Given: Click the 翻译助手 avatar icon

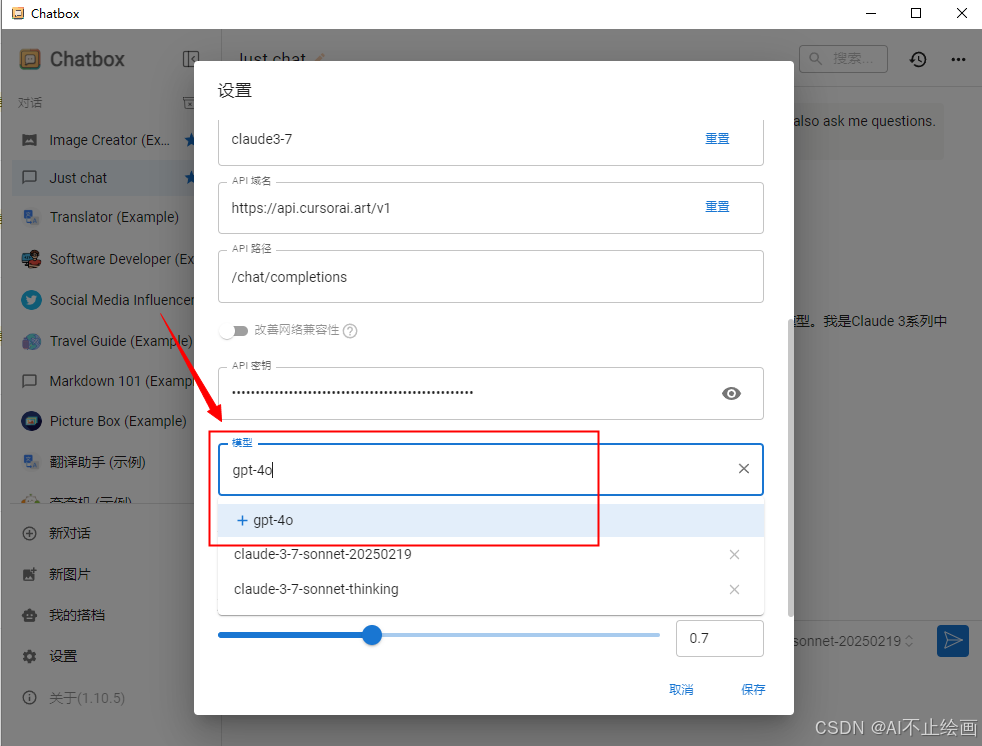Looking at the screenshot, I should (31, 462).
